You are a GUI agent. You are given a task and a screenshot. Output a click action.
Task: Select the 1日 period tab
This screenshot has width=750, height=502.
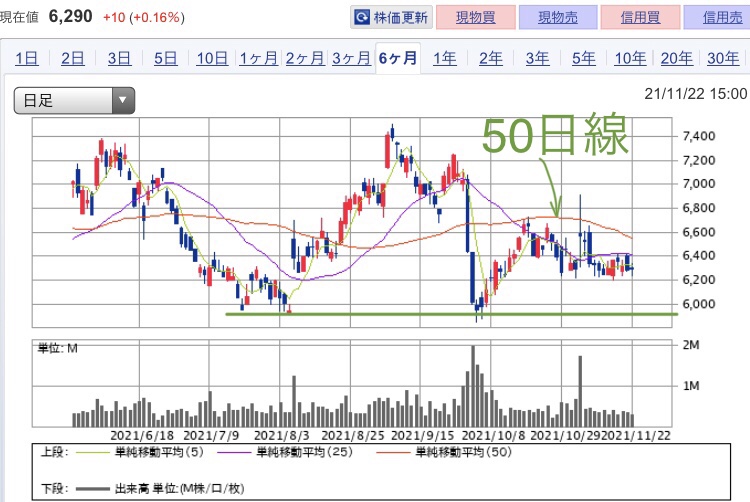click(x=27, y=59)
